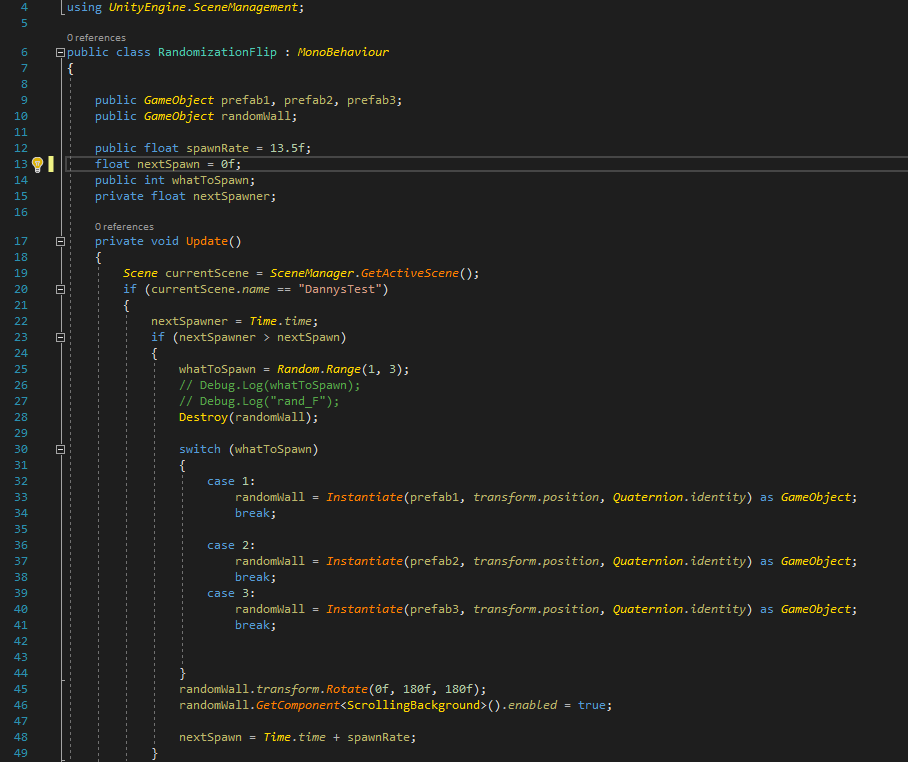Click the yellow change marker beside line 13
Image resolution: width=908 pixels, height=762 pixels.
(x=51, y=164)
